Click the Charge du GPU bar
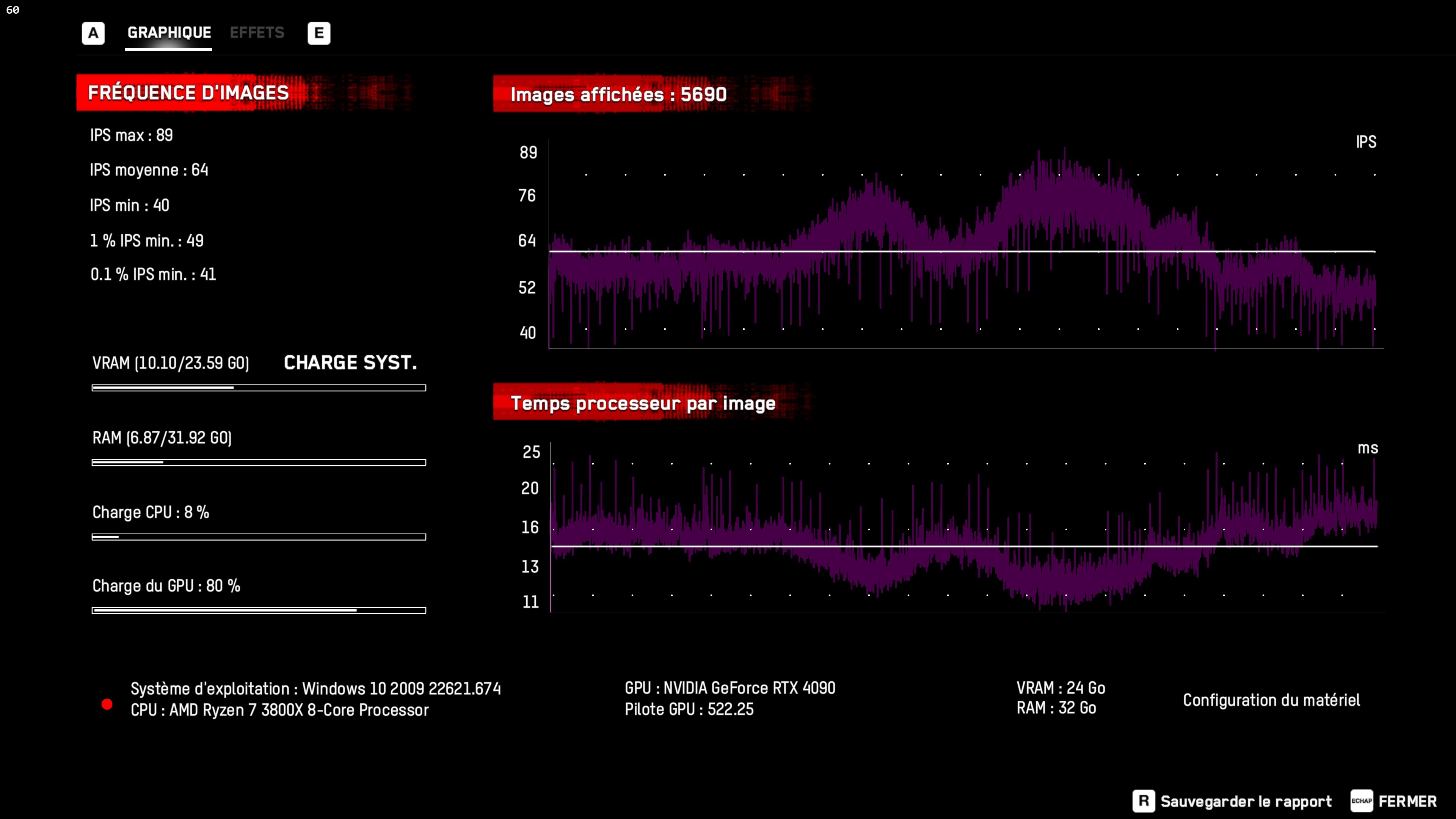This screenshot has height=819, width=1456. (259, 610)
